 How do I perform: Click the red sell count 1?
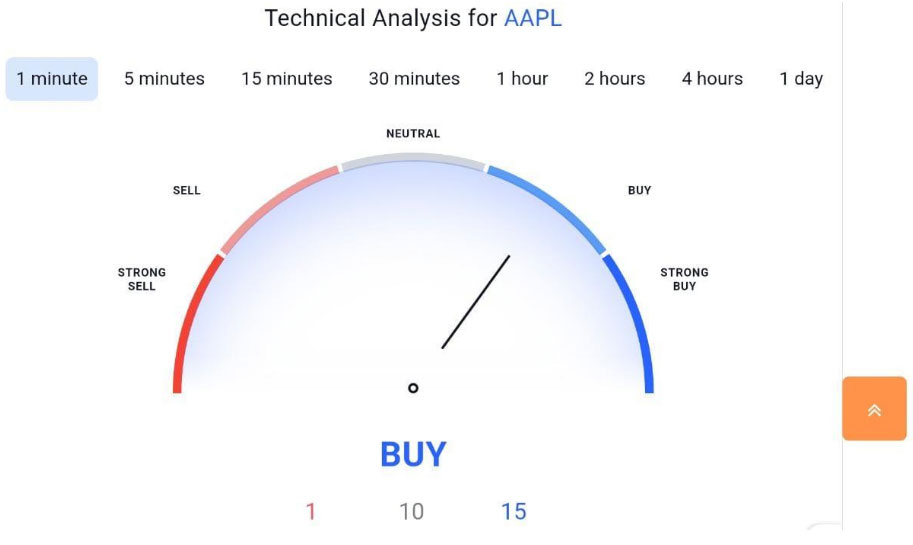point(311,512)
